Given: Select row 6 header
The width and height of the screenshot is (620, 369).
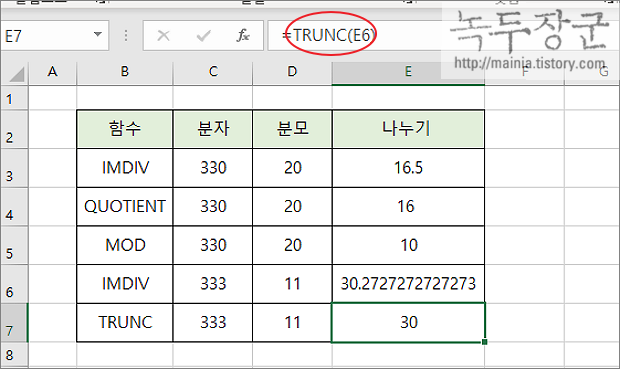Looking at the screenshot, I should 14,284.
